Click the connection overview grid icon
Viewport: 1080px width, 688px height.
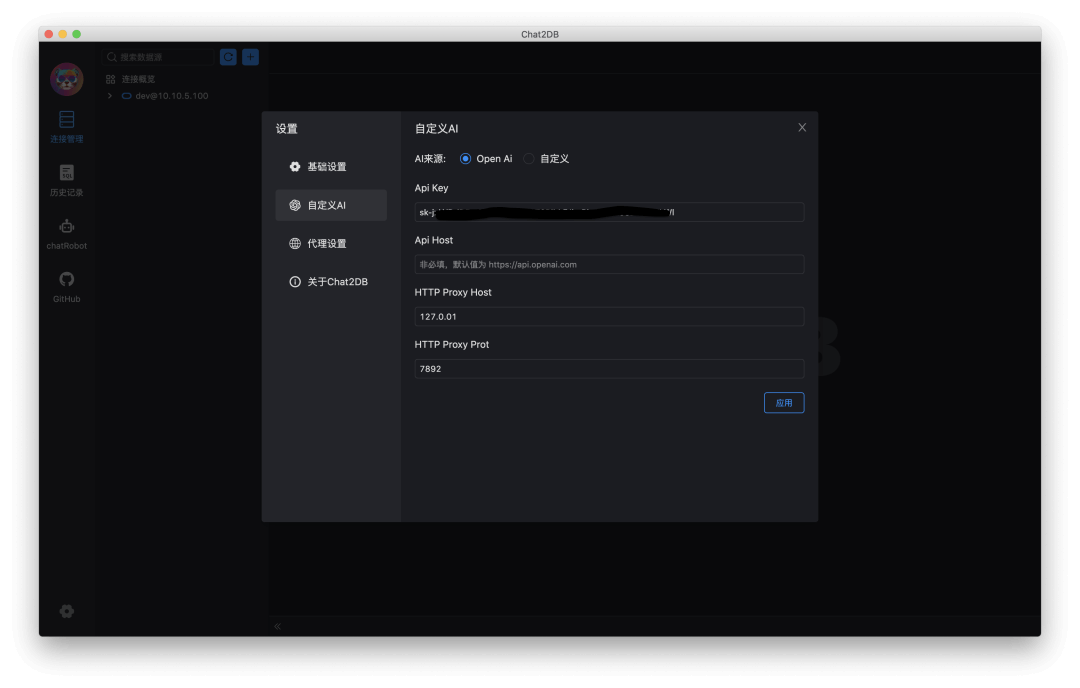click(110, 79)
